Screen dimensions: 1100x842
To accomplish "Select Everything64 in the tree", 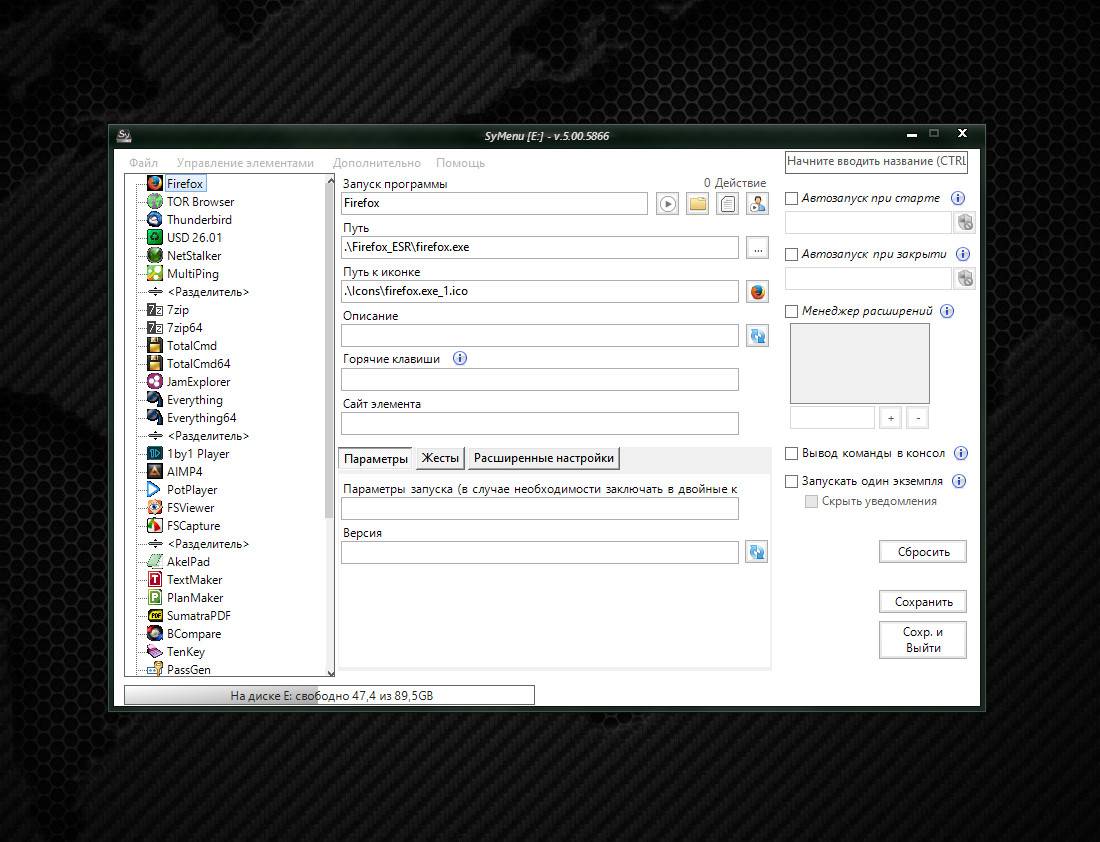I will (x=201, y=418).
